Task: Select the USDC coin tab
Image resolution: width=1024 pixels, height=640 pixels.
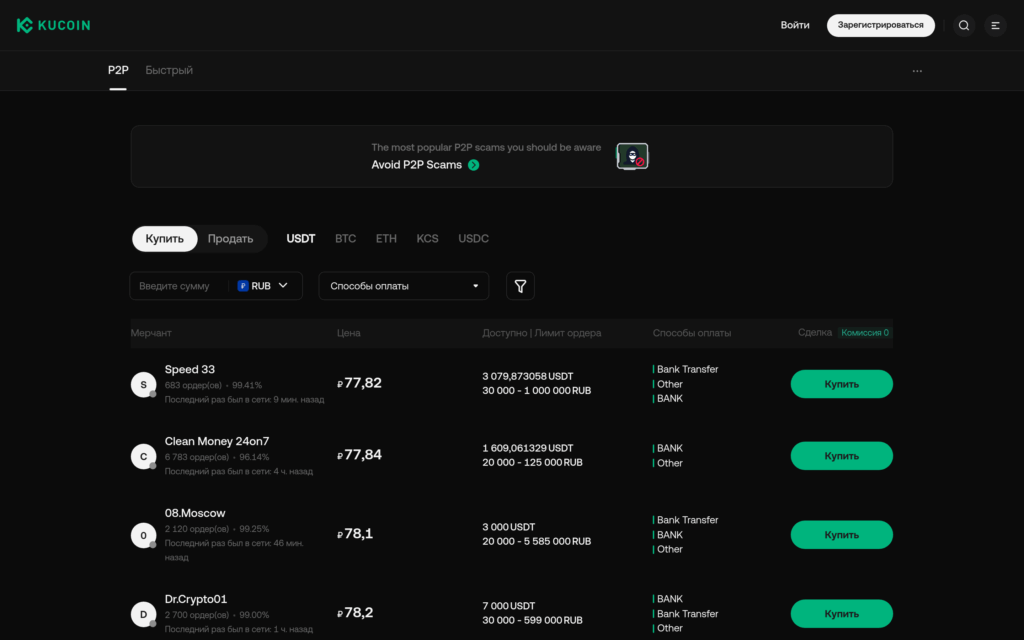Action: click(x=473, y=239)
